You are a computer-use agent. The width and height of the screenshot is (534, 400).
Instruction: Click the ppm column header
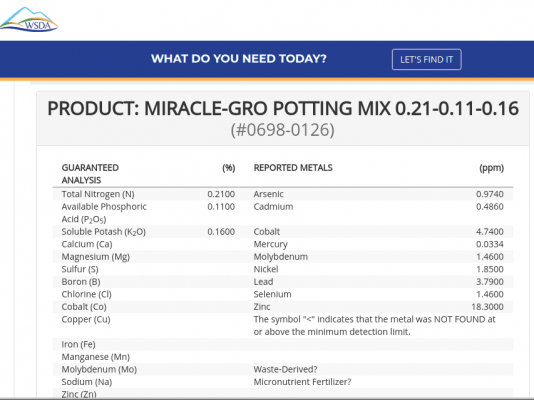(x=491, y=168)
